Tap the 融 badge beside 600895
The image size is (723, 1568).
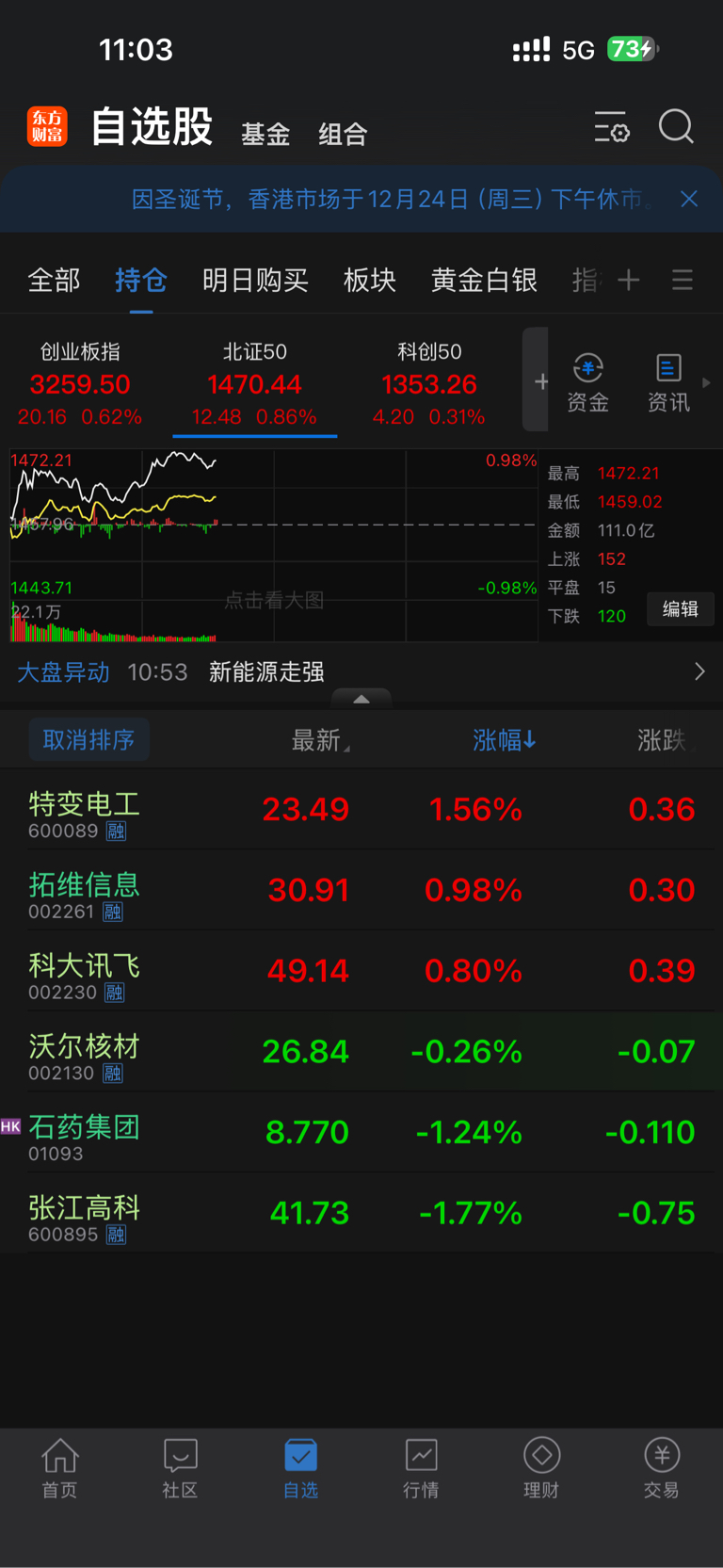click(x=116, y=1235)
